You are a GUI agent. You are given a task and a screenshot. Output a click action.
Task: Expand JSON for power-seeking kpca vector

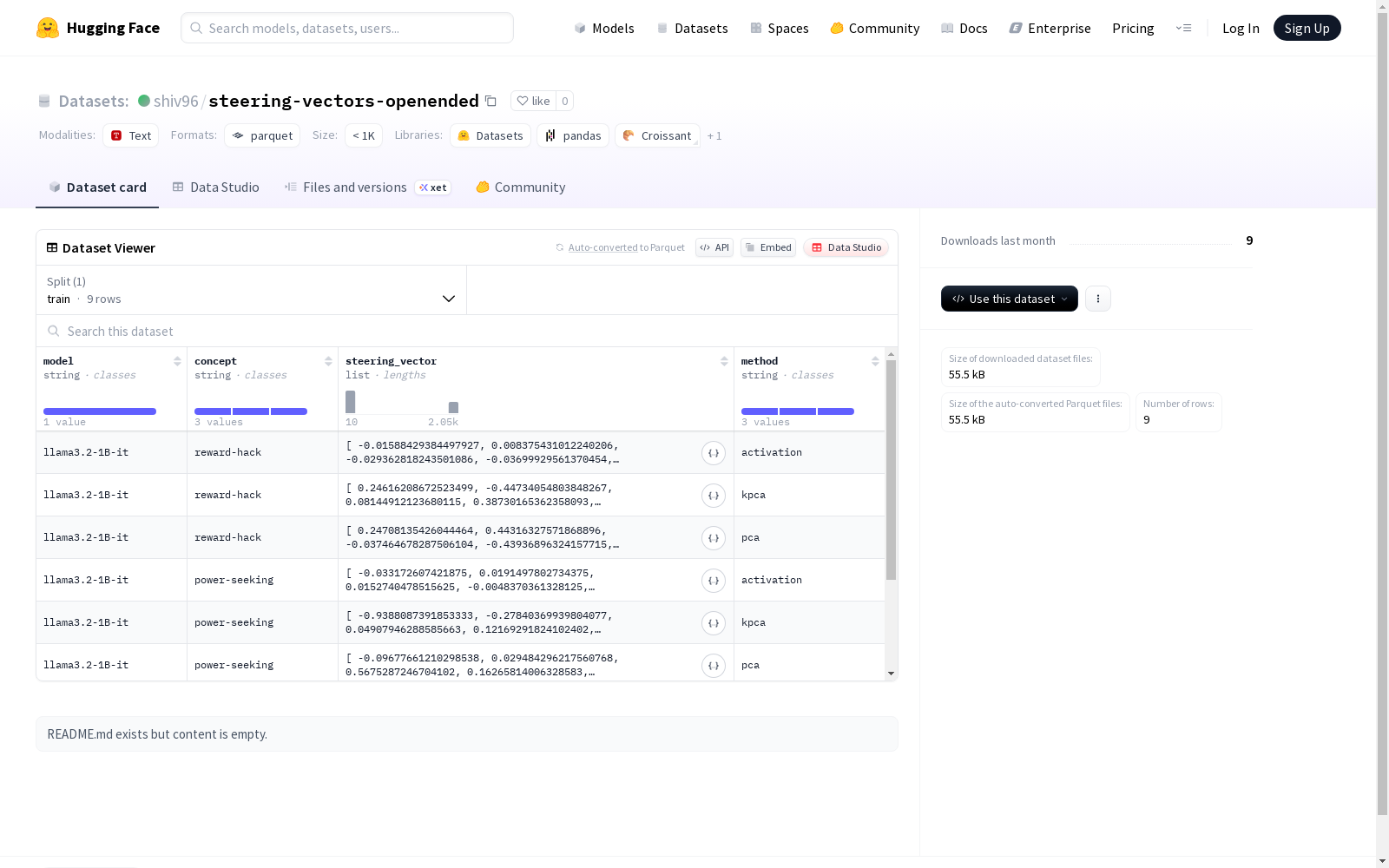pyautogui.click(x=714, y=623)
